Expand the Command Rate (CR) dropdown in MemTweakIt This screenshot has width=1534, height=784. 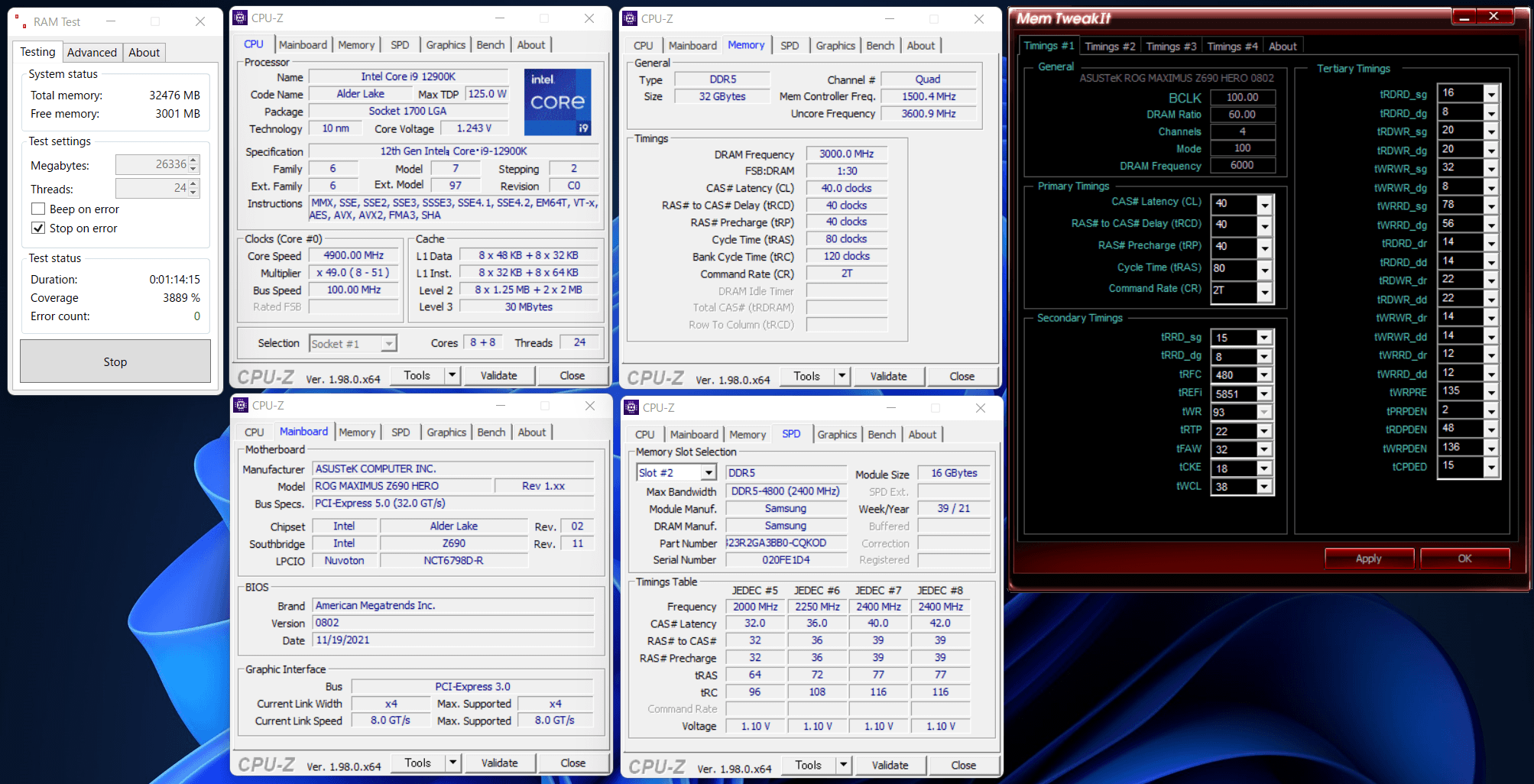coord(1265,291)
